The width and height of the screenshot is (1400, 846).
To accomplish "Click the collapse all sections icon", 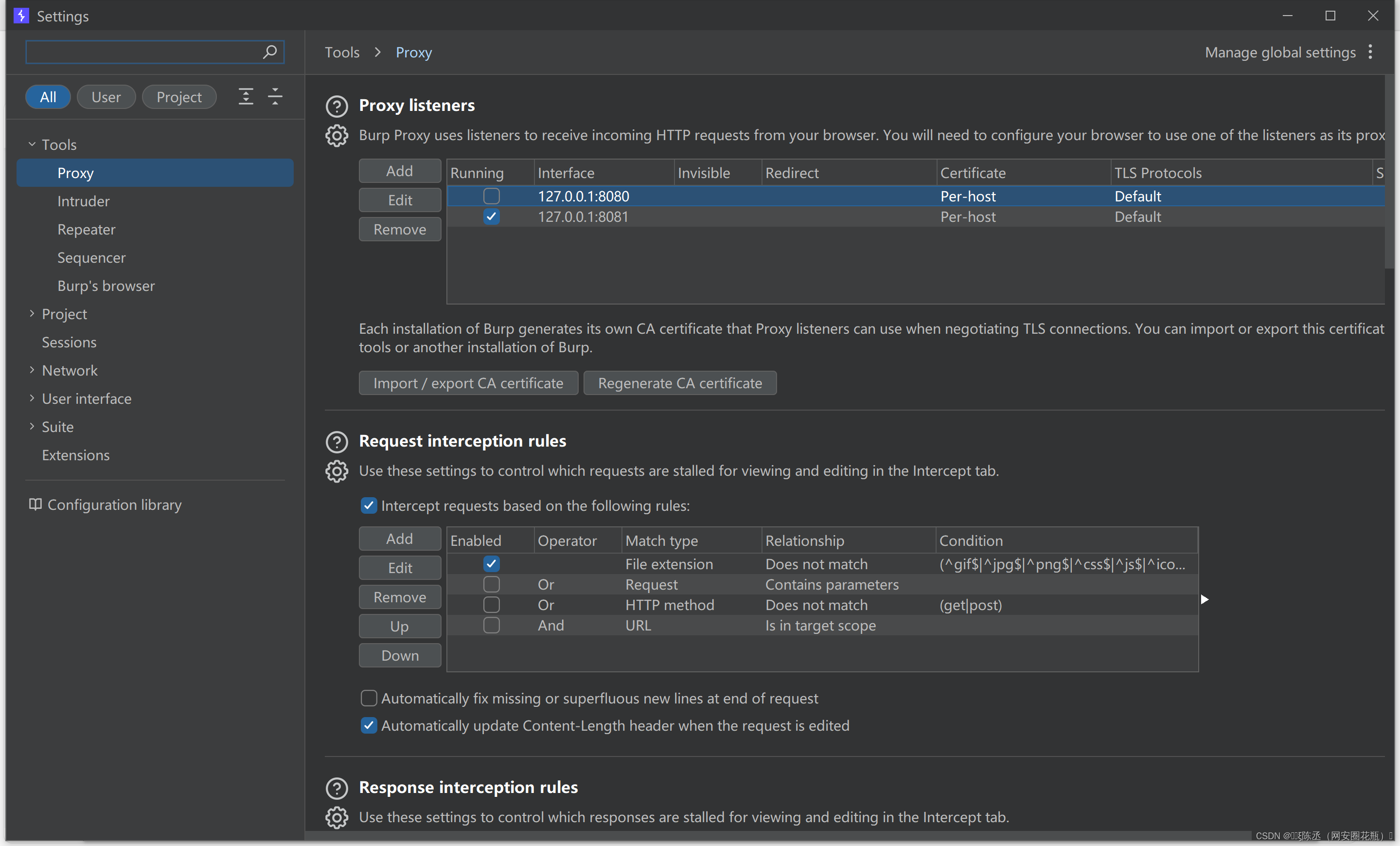I will 275,97.
